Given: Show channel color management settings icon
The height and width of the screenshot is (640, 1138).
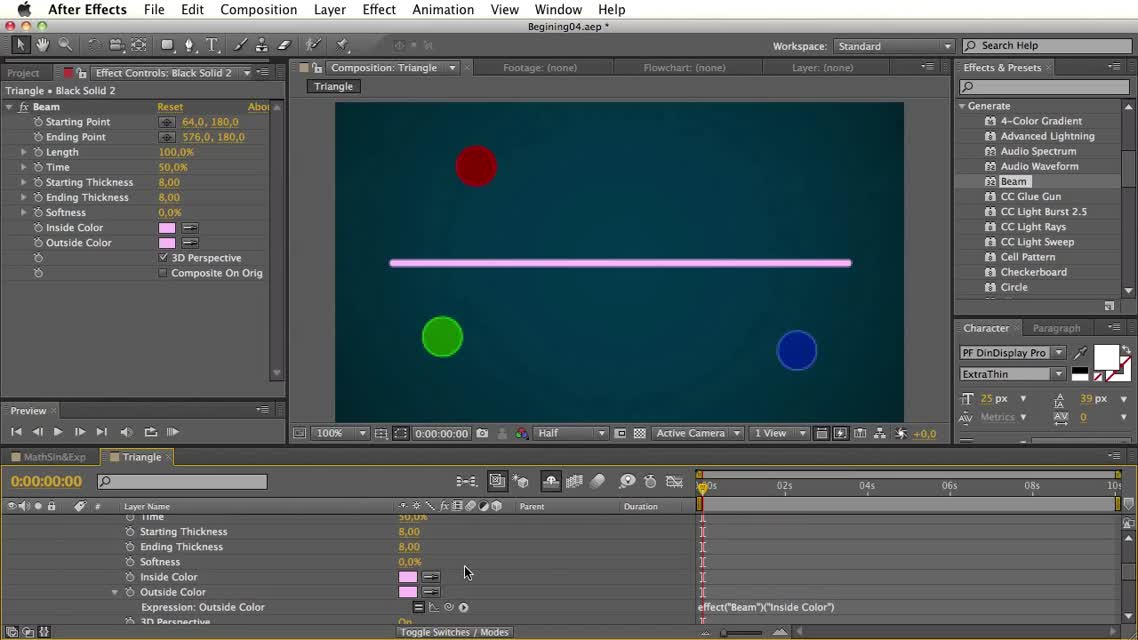Looking at the screenshot, I should point(521,433).
